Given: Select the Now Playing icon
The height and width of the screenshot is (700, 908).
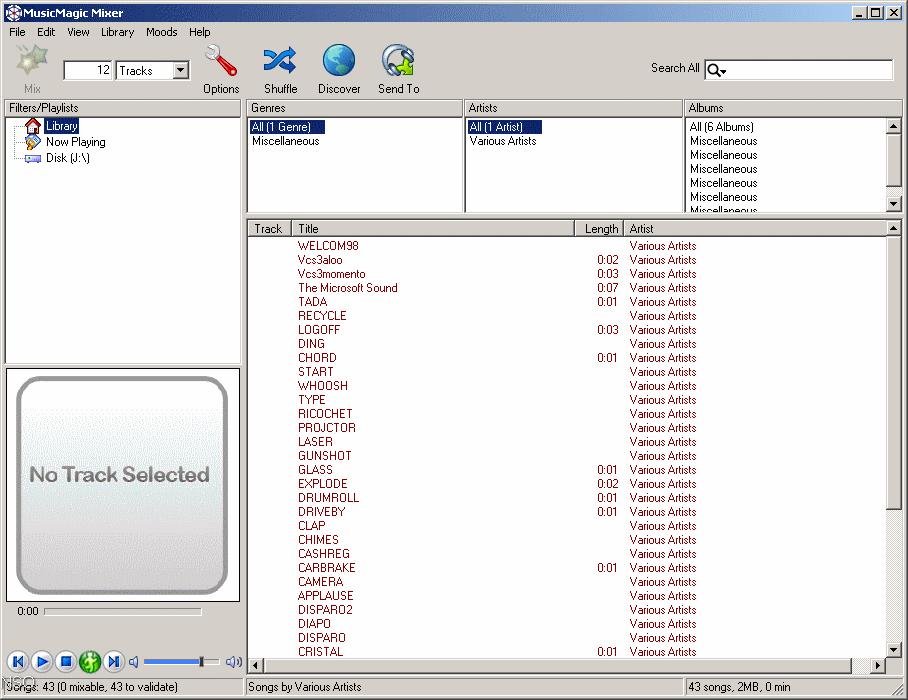Looking at the screenshot, I should click(33, 142).
